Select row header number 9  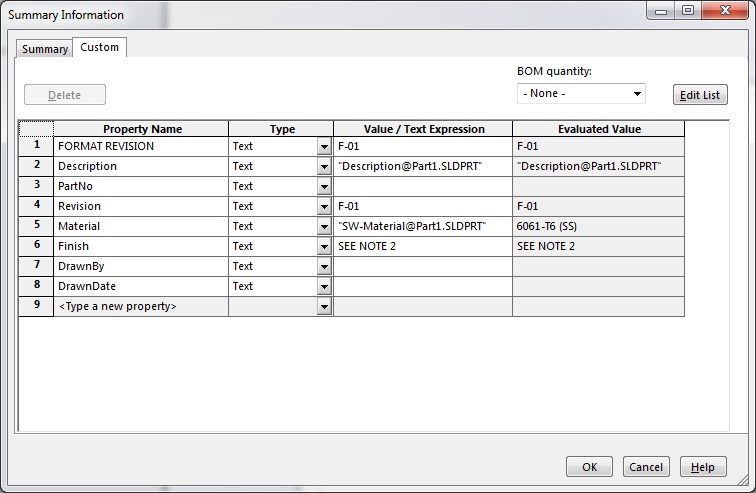(36, 306)
